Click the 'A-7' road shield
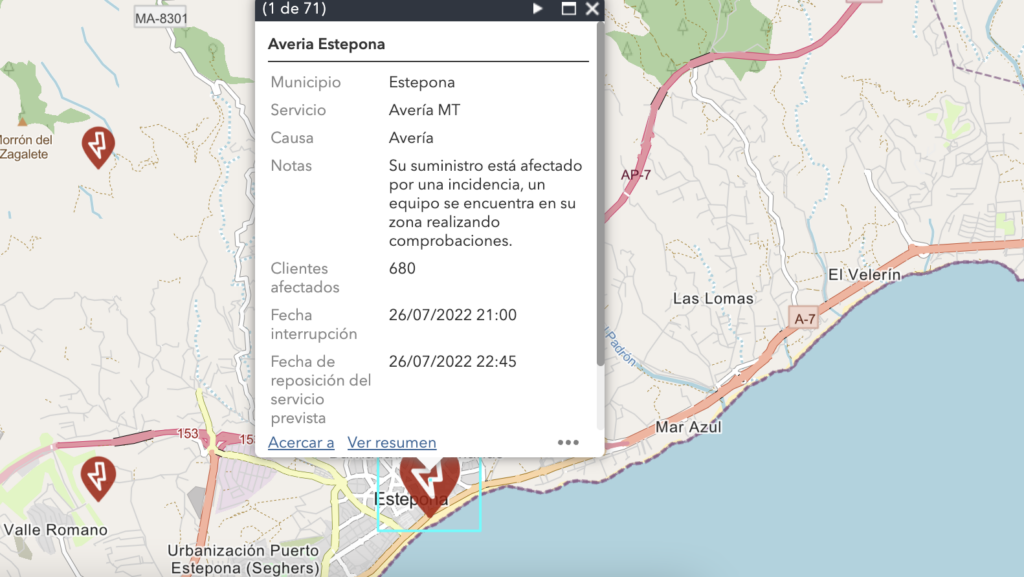This screenshot has height=577, width=1024. [805, 319]
